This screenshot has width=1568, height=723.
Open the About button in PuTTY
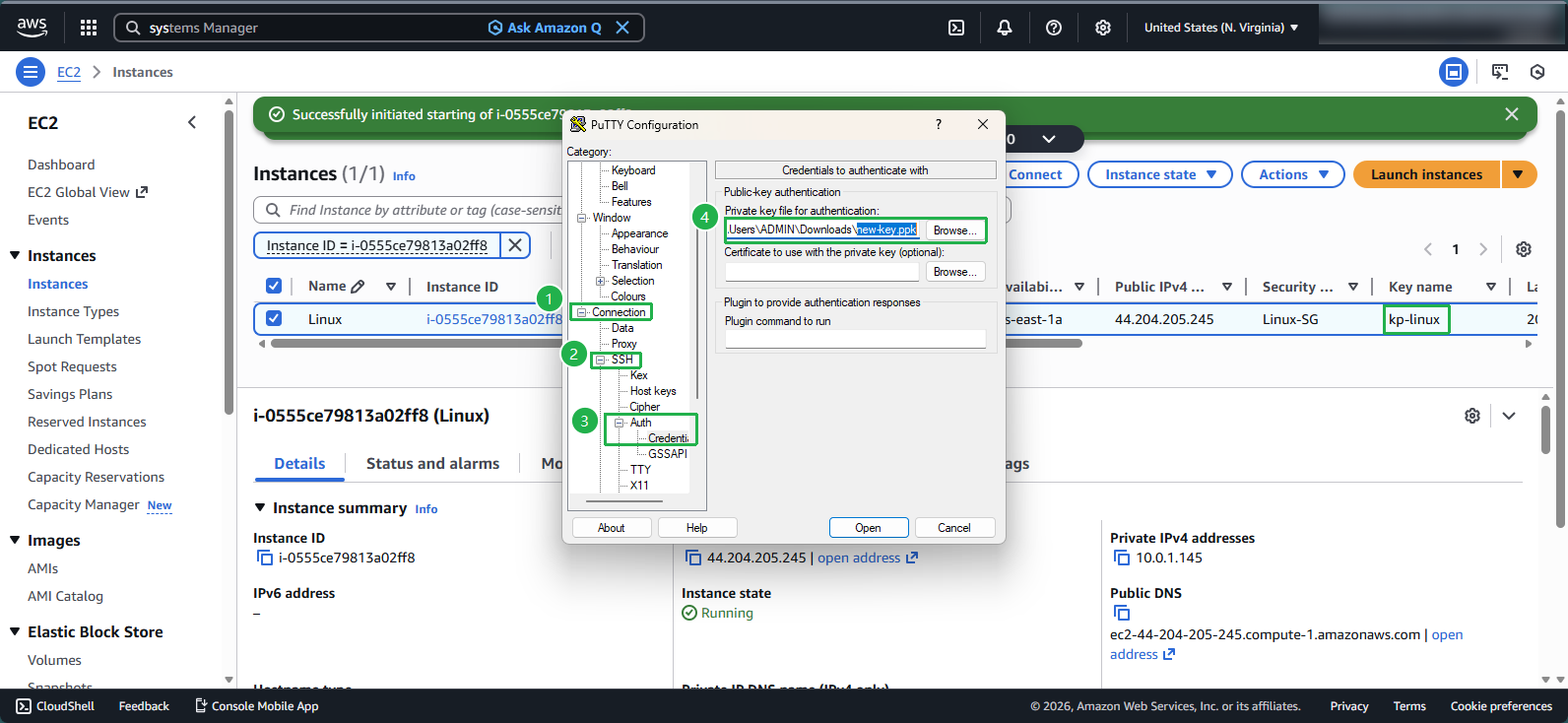611,528
